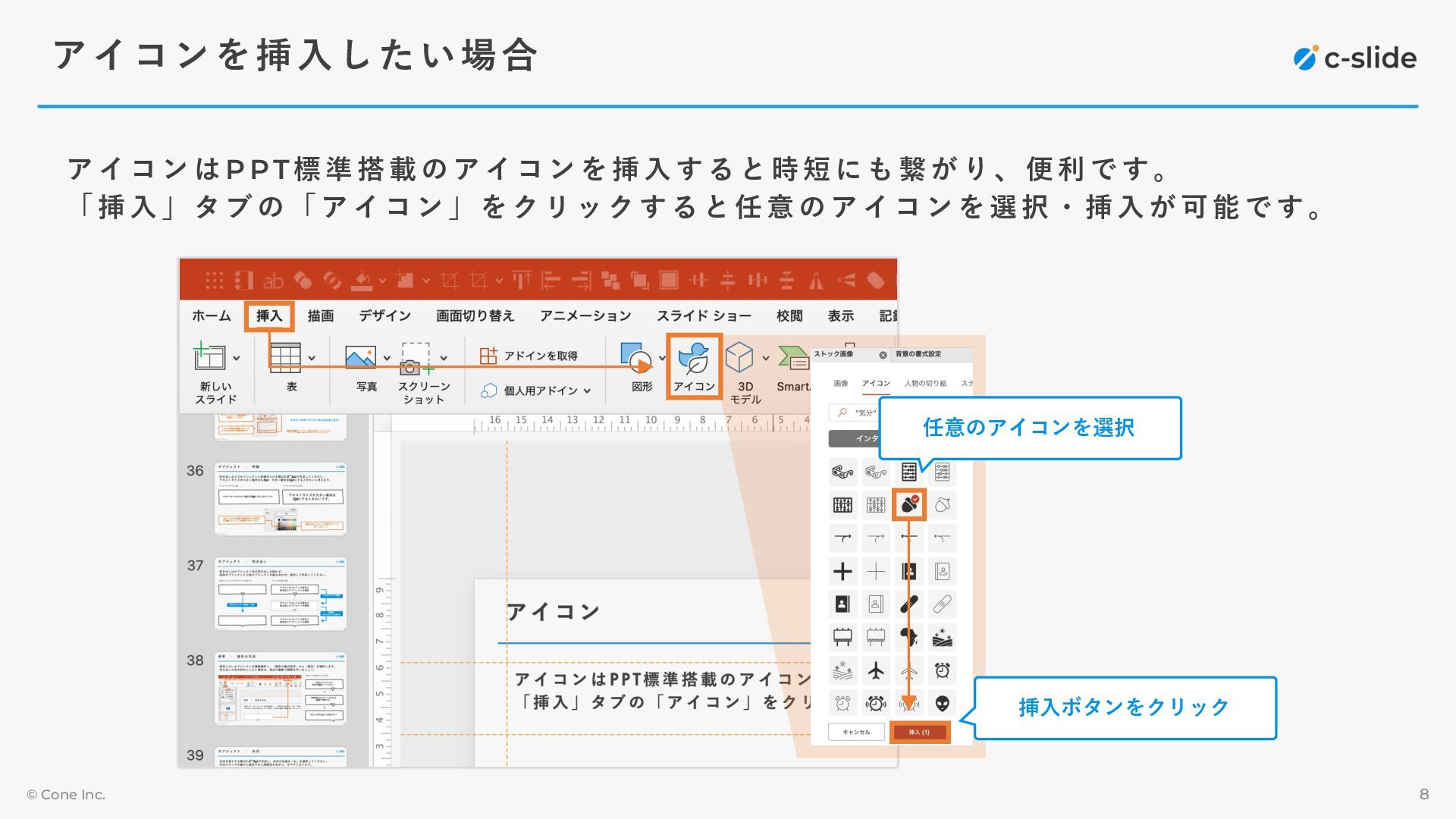
Task: Open the 表 dropdown arrow
Action: pyautogui.click(x=312, y=358)
